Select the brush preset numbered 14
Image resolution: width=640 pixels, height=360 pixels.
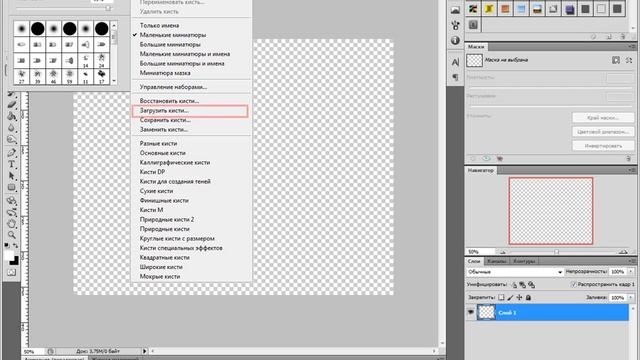pos(86,60)
